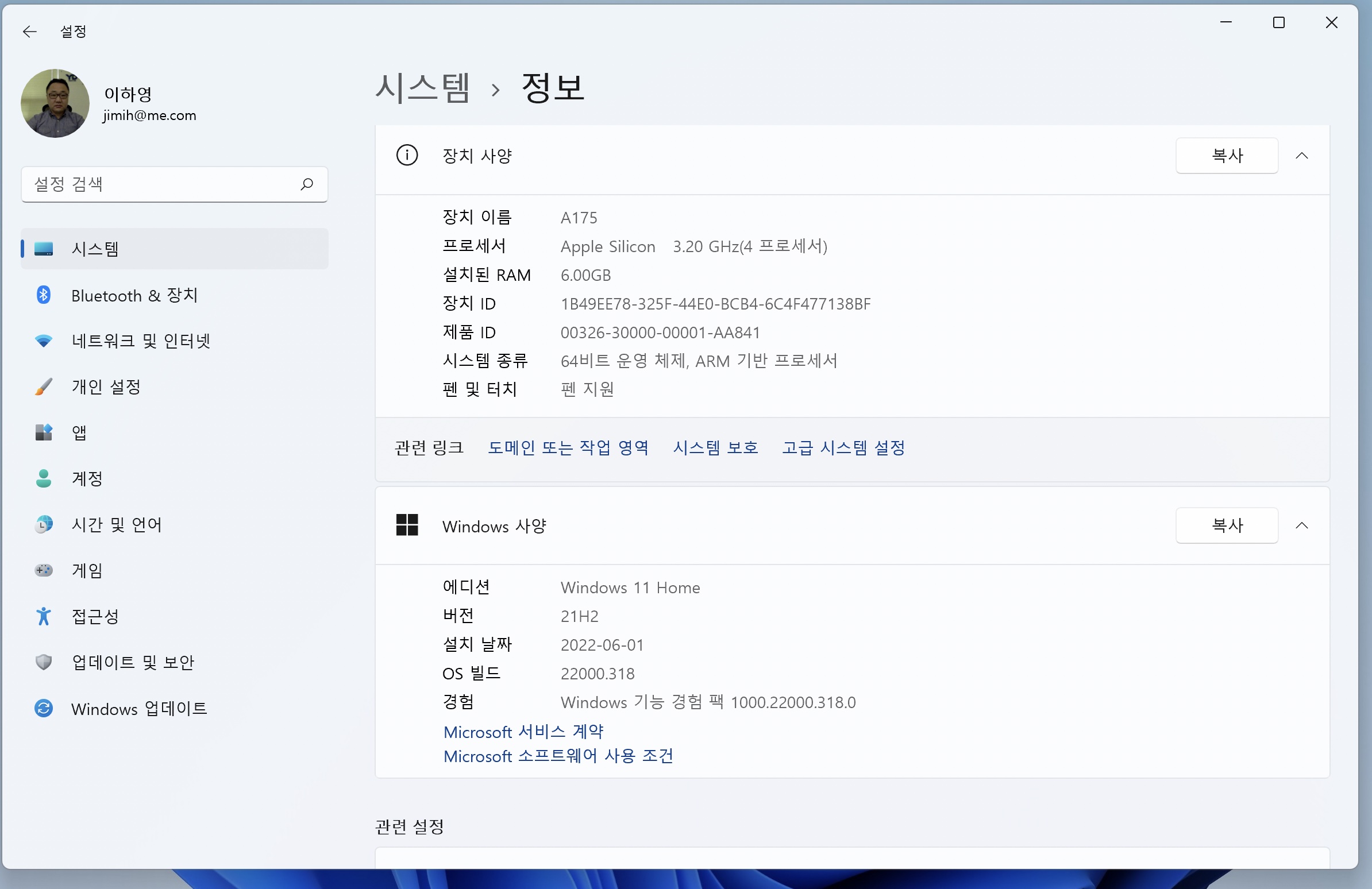This screenshot has width=1372, height=889.
Task: Go to 네트워크 및 인터넷
Action: tap(141, 341)
